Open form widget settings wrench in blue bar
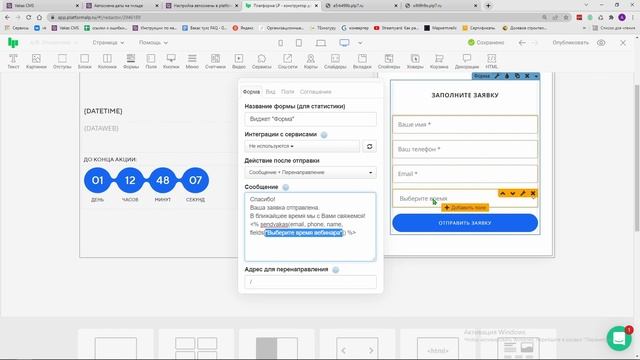 click(x=497, y=76)
